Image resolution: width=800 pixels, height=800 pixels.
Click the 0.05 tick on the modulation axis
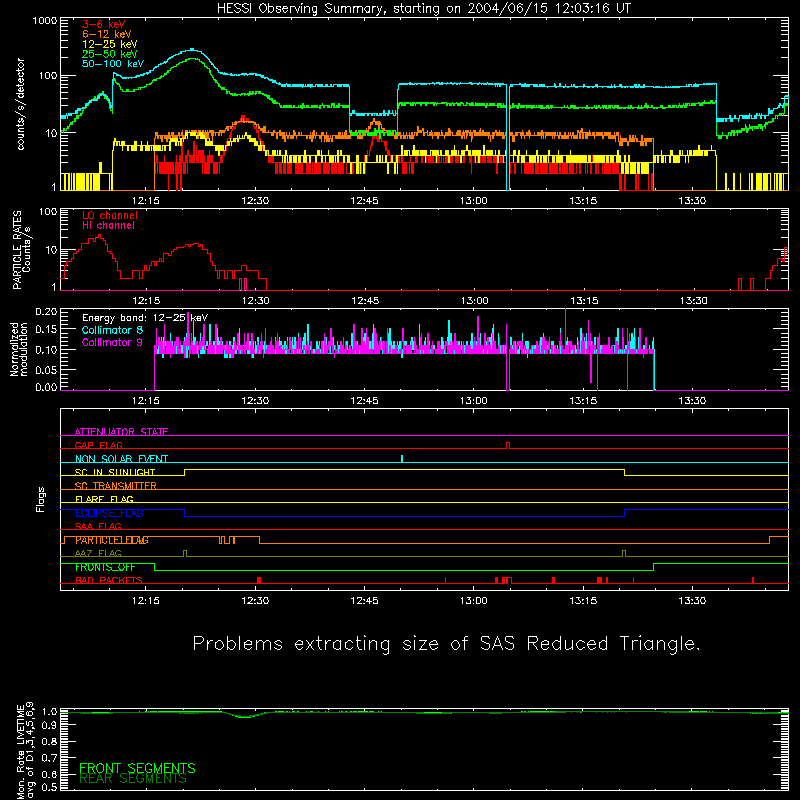[x=46, y=369]
